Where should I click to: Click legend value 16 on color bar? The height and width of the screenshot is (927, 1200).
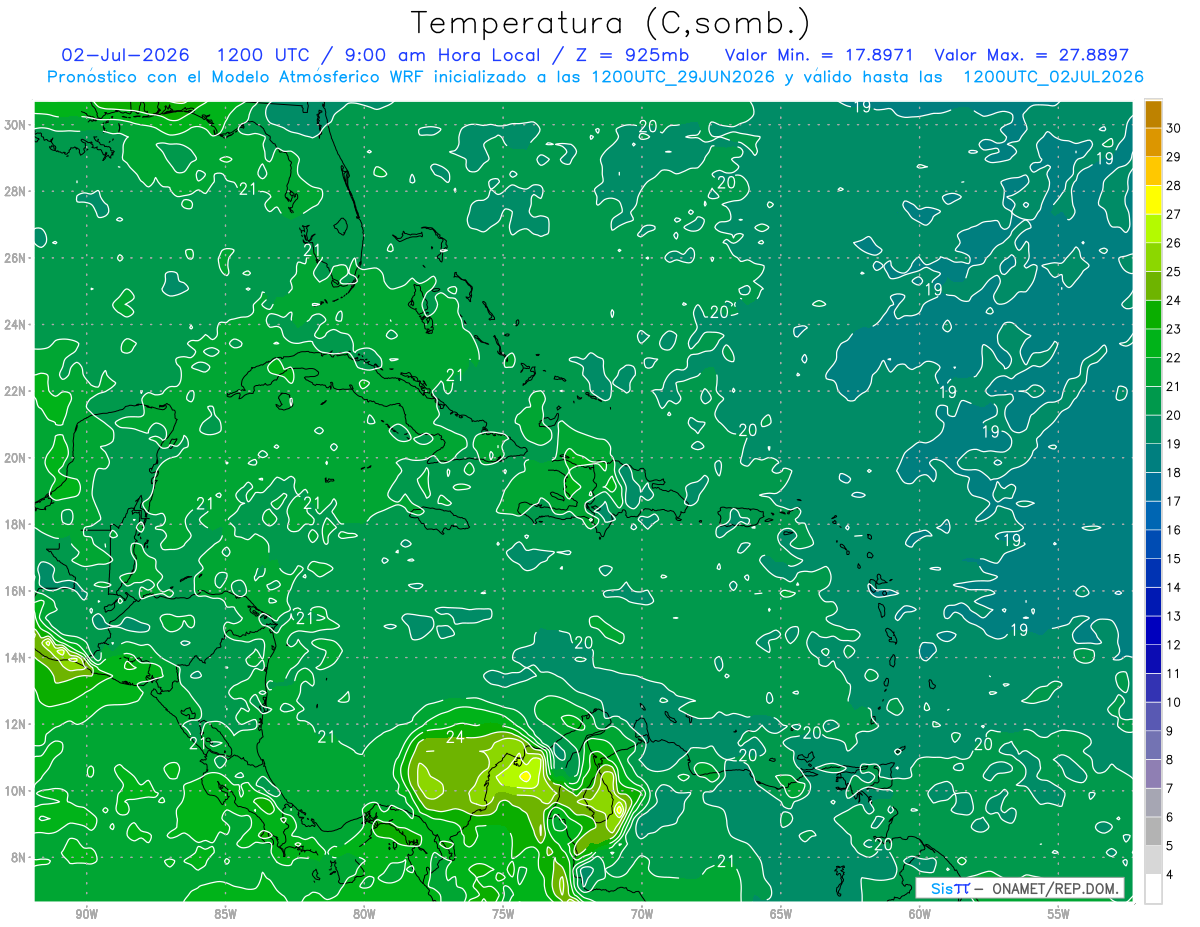tap(1174, 530)
